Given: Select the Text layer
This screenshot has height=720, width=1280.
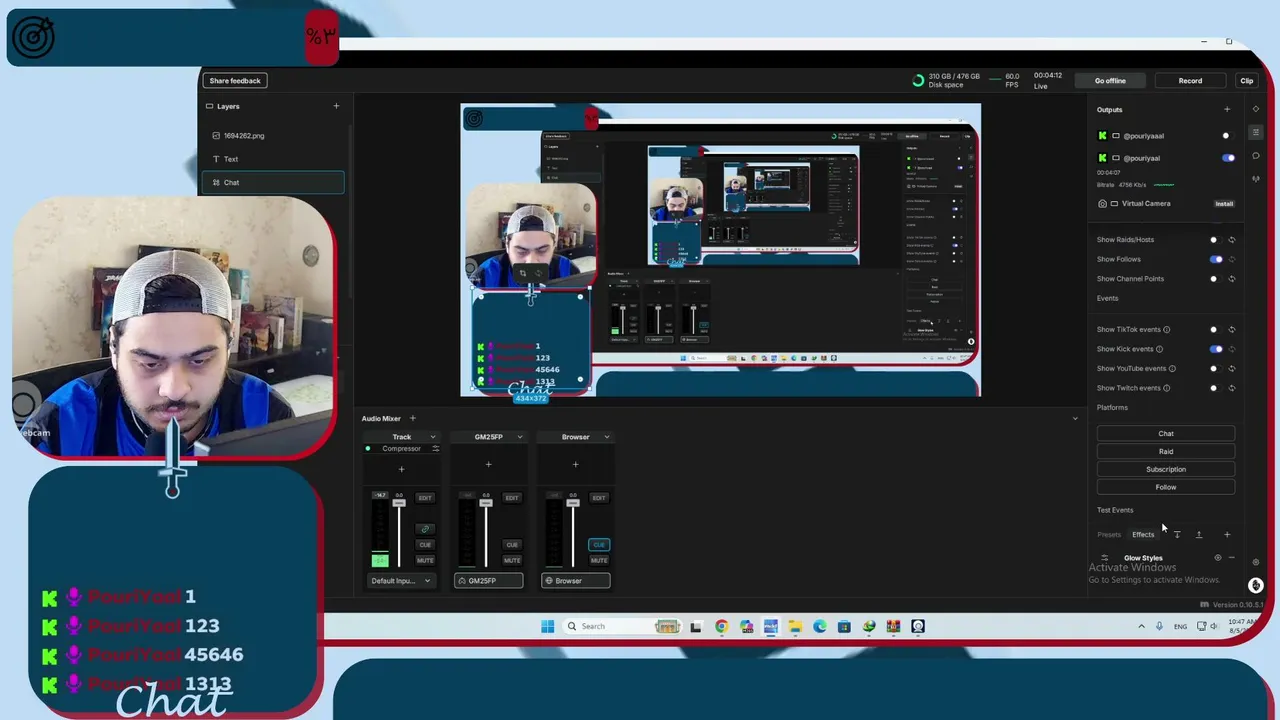Looking at the screenshot, I should tap(273, 159).
